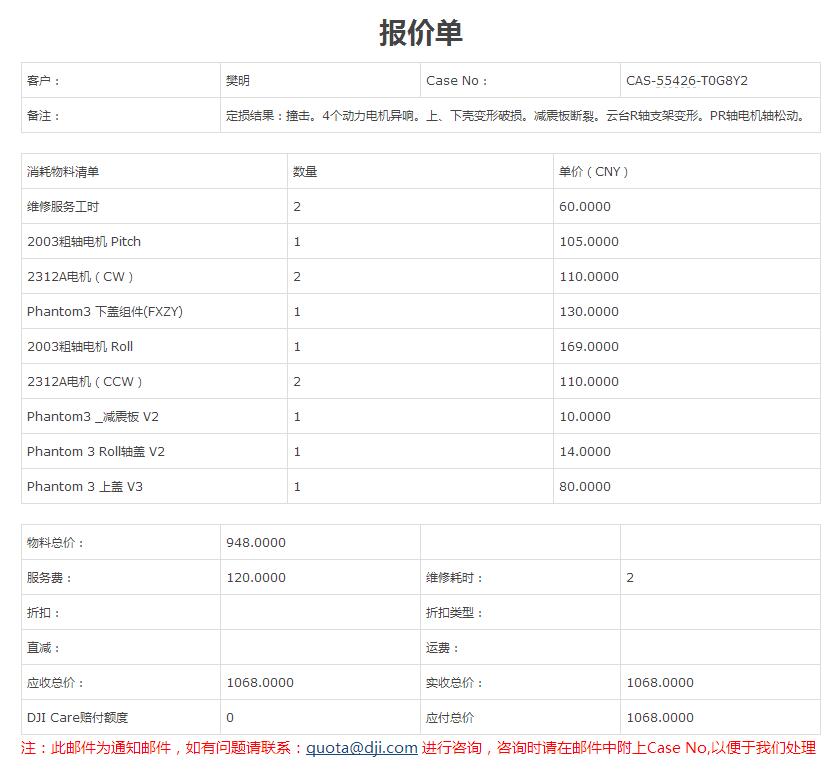840x769 pixels.
Task: Open the quota@dji.com email link
Action: 362,748
